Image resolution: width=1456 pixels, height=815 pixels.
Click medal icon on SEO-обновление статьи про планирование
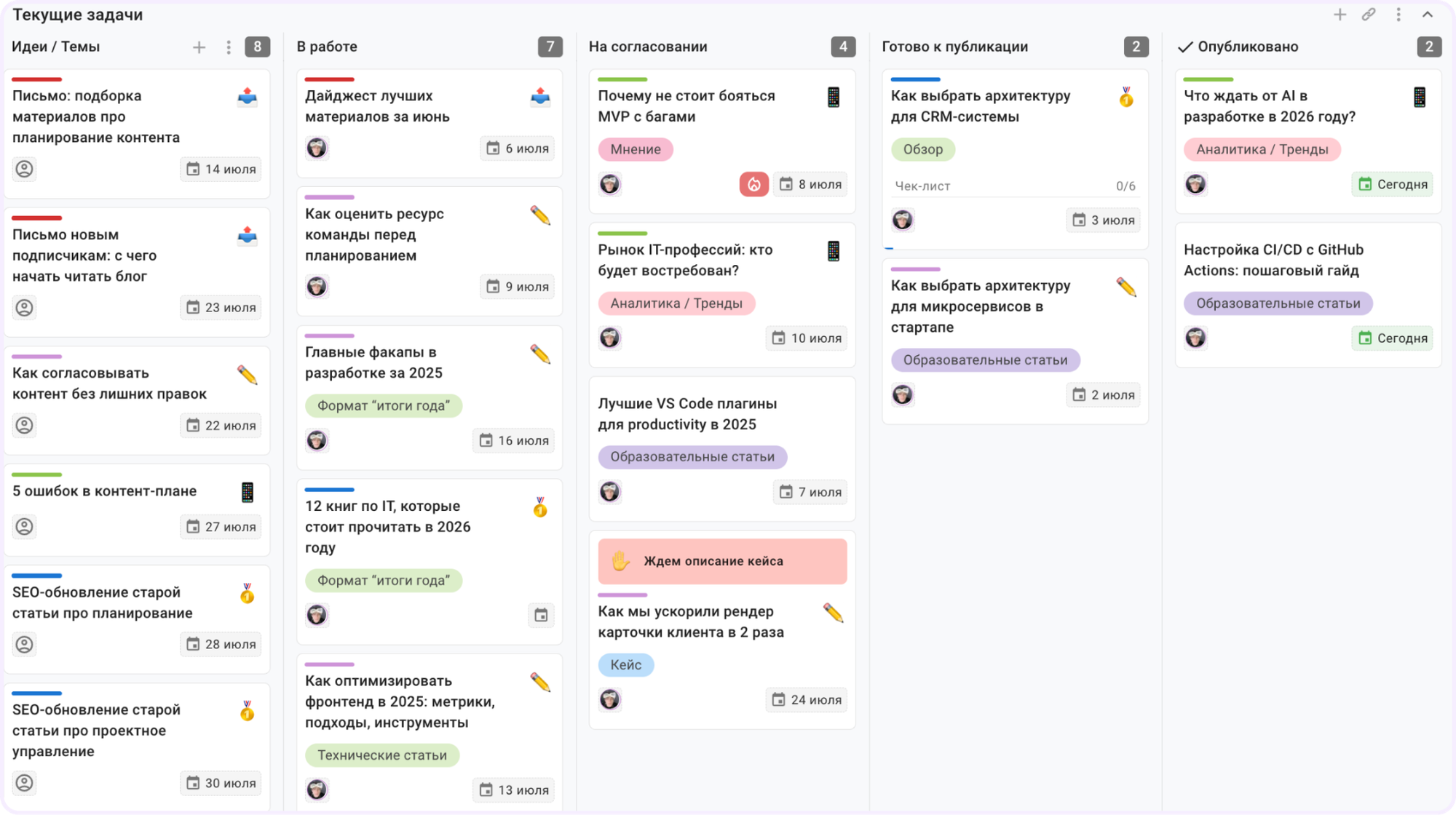tap(248, 593)
